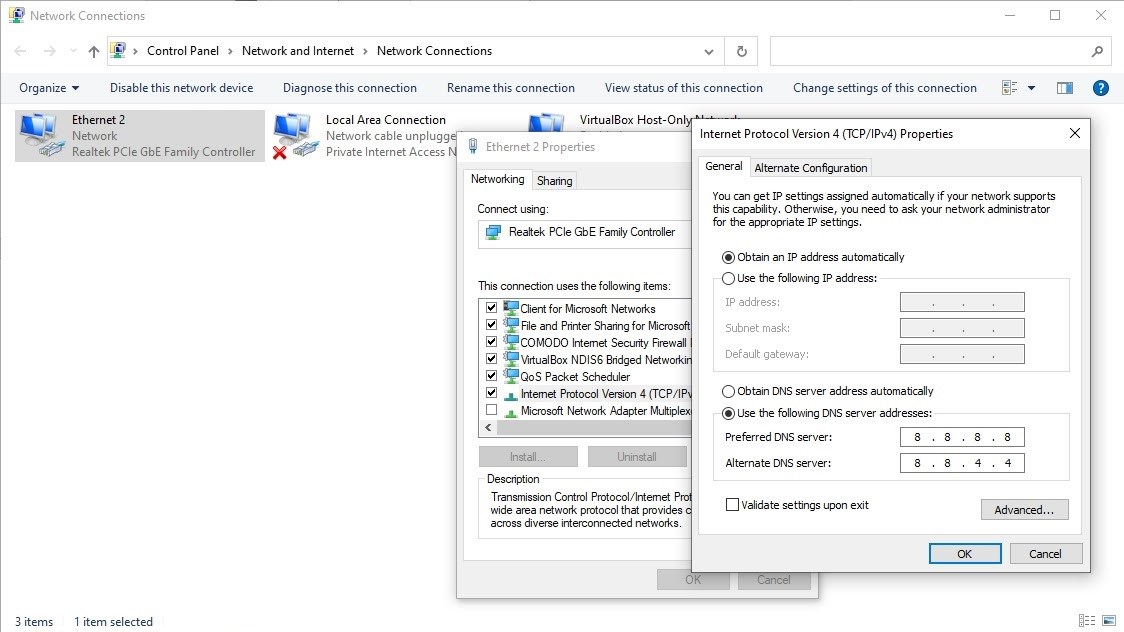
Task: Click the Network Connections breadcrumb
Action: [434, 51]
